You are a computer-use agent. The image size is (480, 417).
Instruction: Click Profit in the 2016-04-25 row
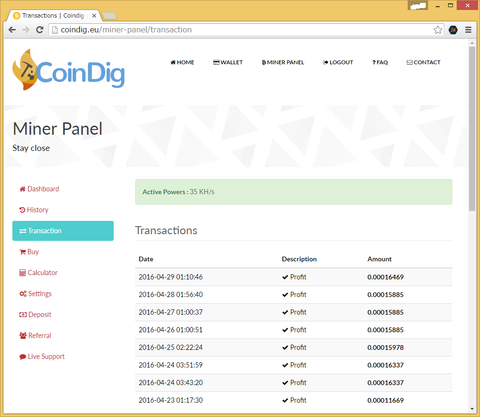pyautogui.click(x=294, y=347)
